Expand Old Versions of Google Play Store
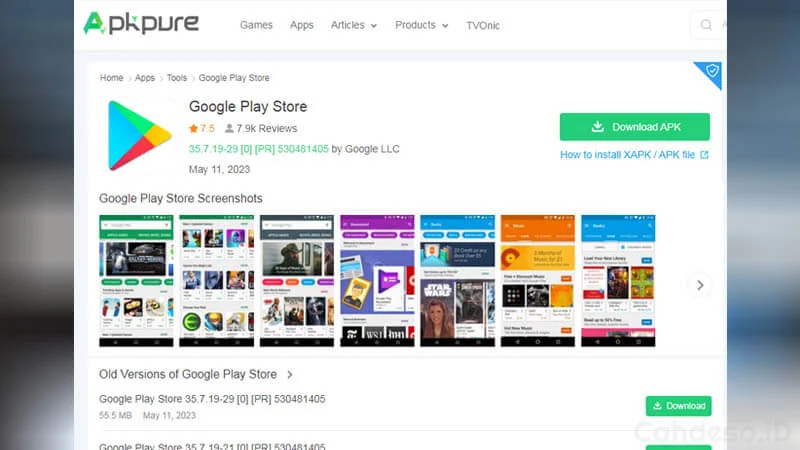This screenshot has height=450, width=800. pyautogui.click(x=196, y=374)
